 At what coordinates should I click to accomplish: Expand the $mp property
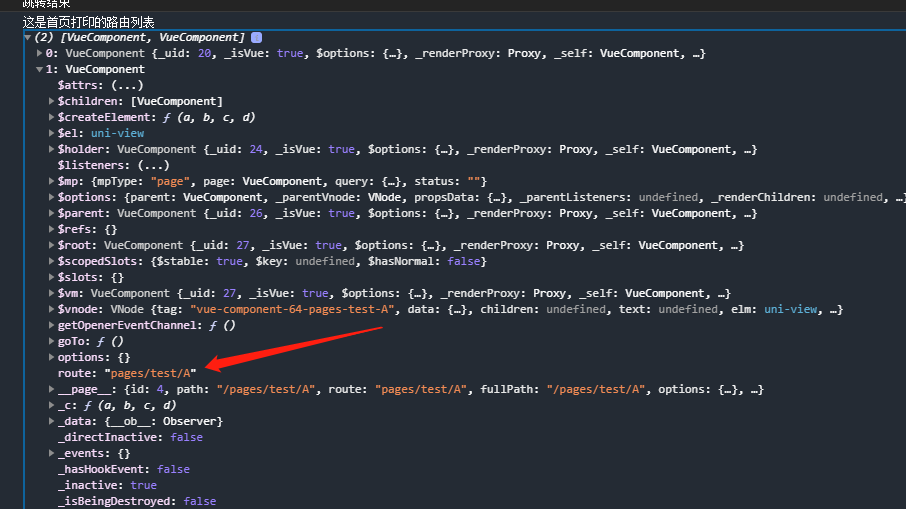coord(51,181)
